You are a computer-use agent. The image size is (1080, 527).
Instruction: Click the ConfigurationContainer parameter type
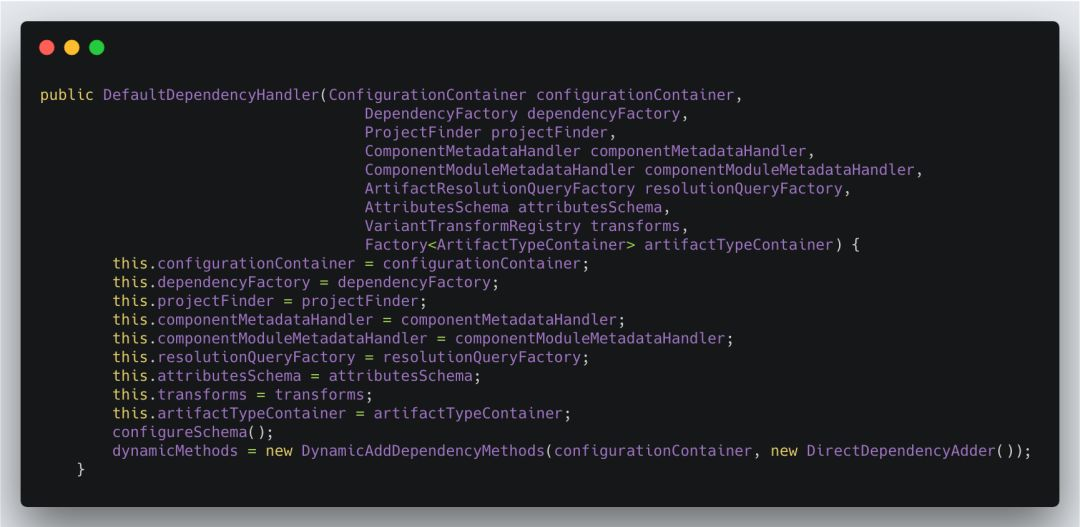coord(427,95)
